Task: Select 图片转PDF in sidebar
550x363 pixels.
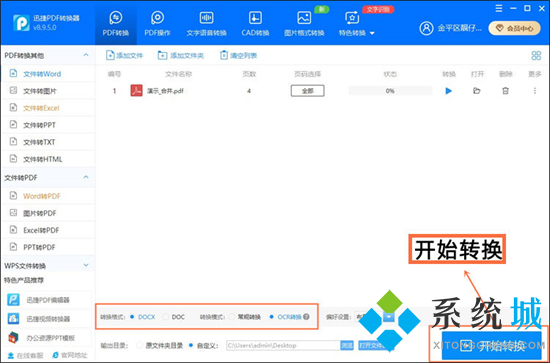Action: (48, 213)
